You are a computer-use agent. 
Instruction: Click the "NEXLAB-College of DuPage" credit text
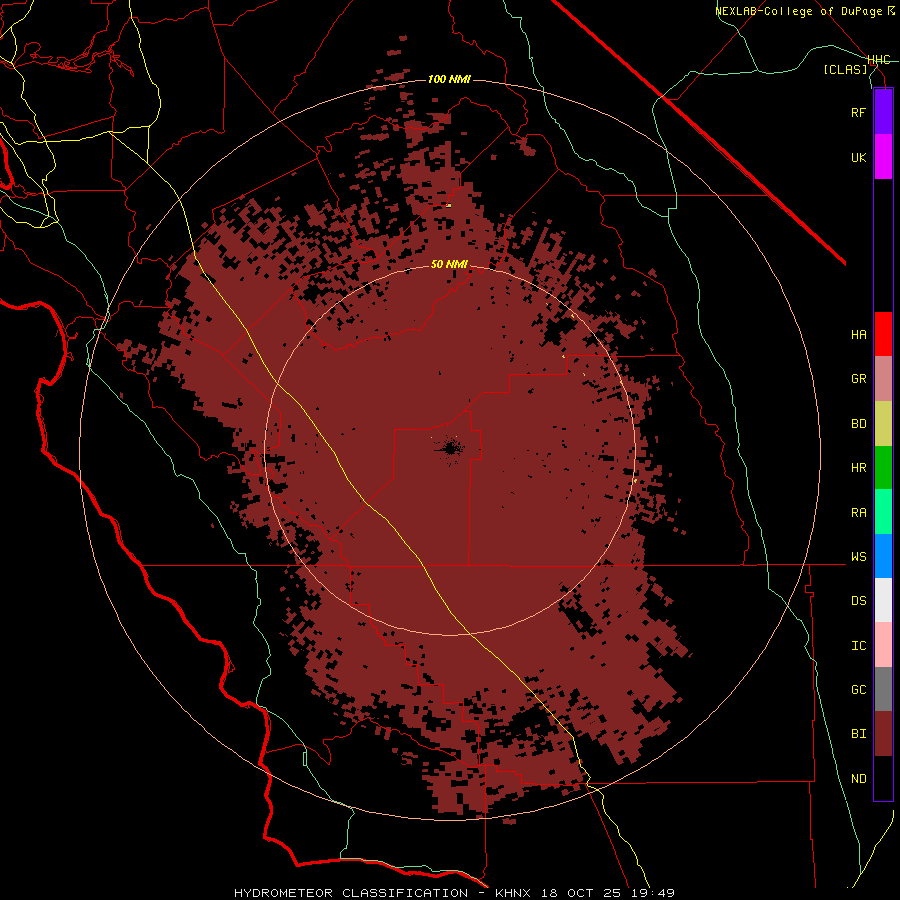click(799, 11)
